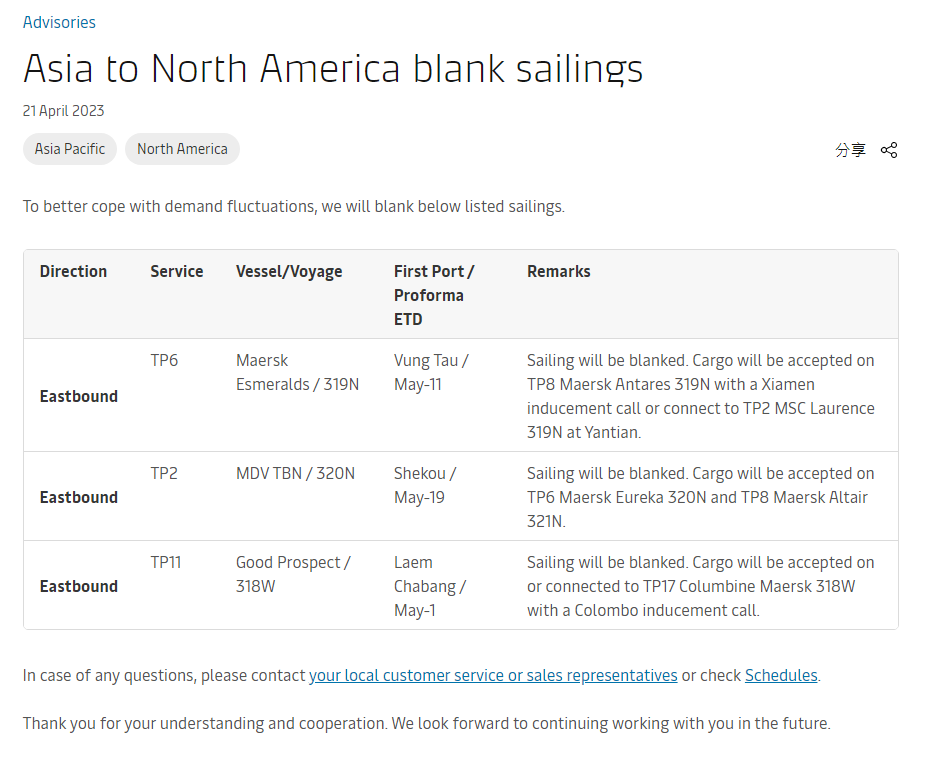Click the MDV TBN / 320N cell
The image size is (936, 759).
click(295, 473)
